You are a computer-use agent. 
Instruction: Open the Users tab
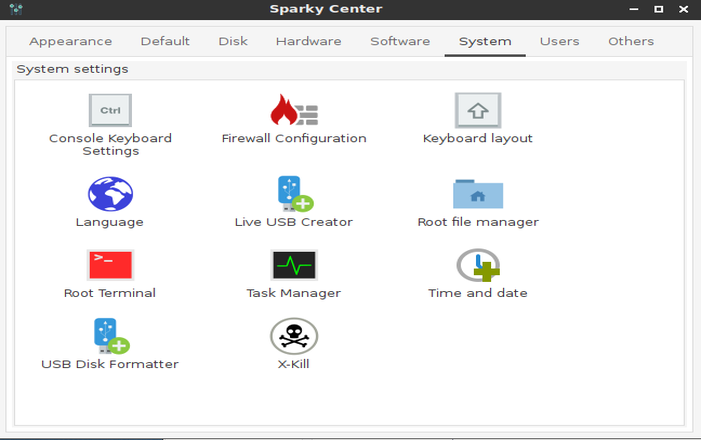pos(559,42)
